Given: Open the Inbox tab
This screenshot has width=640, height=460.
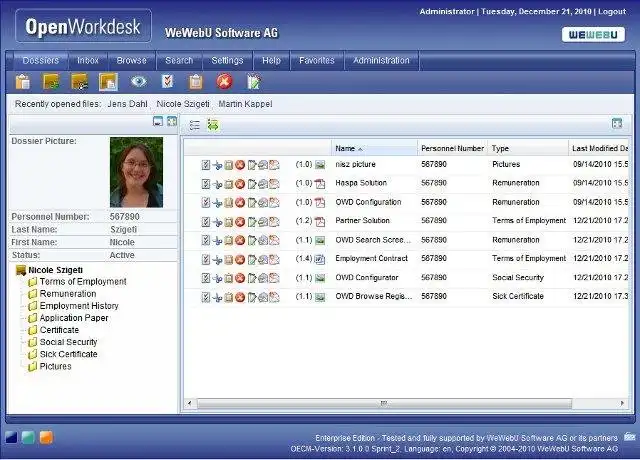Looking at the screenshot, I should [88, 60].
